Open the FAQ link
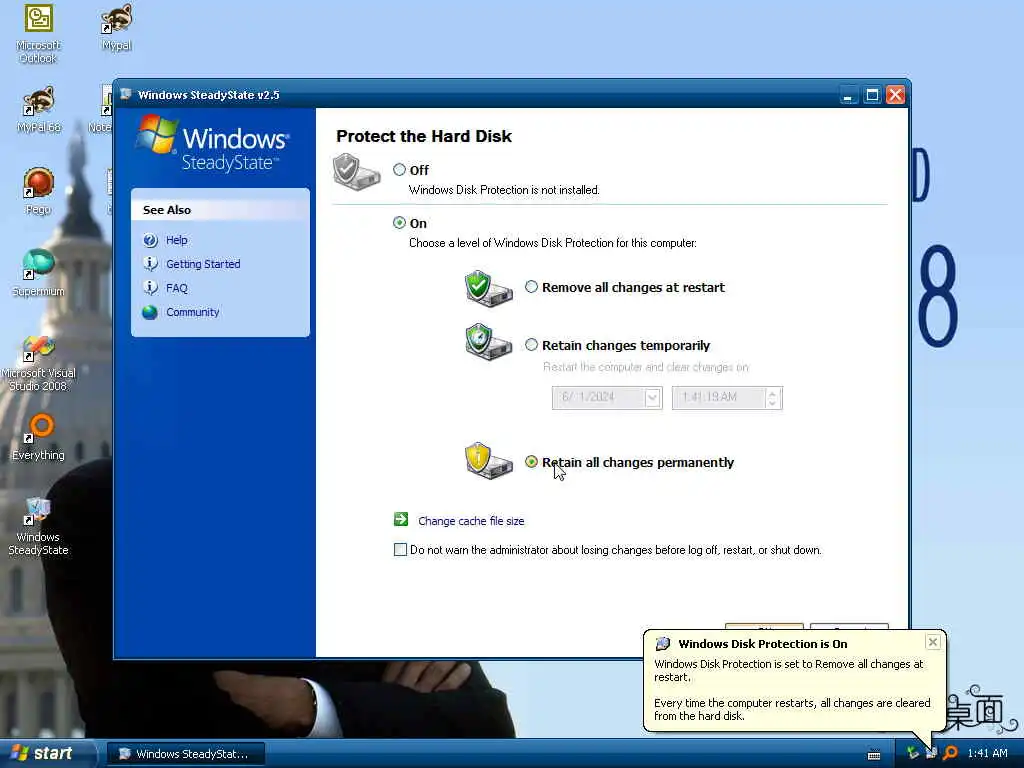 click(x=176, y=288)
